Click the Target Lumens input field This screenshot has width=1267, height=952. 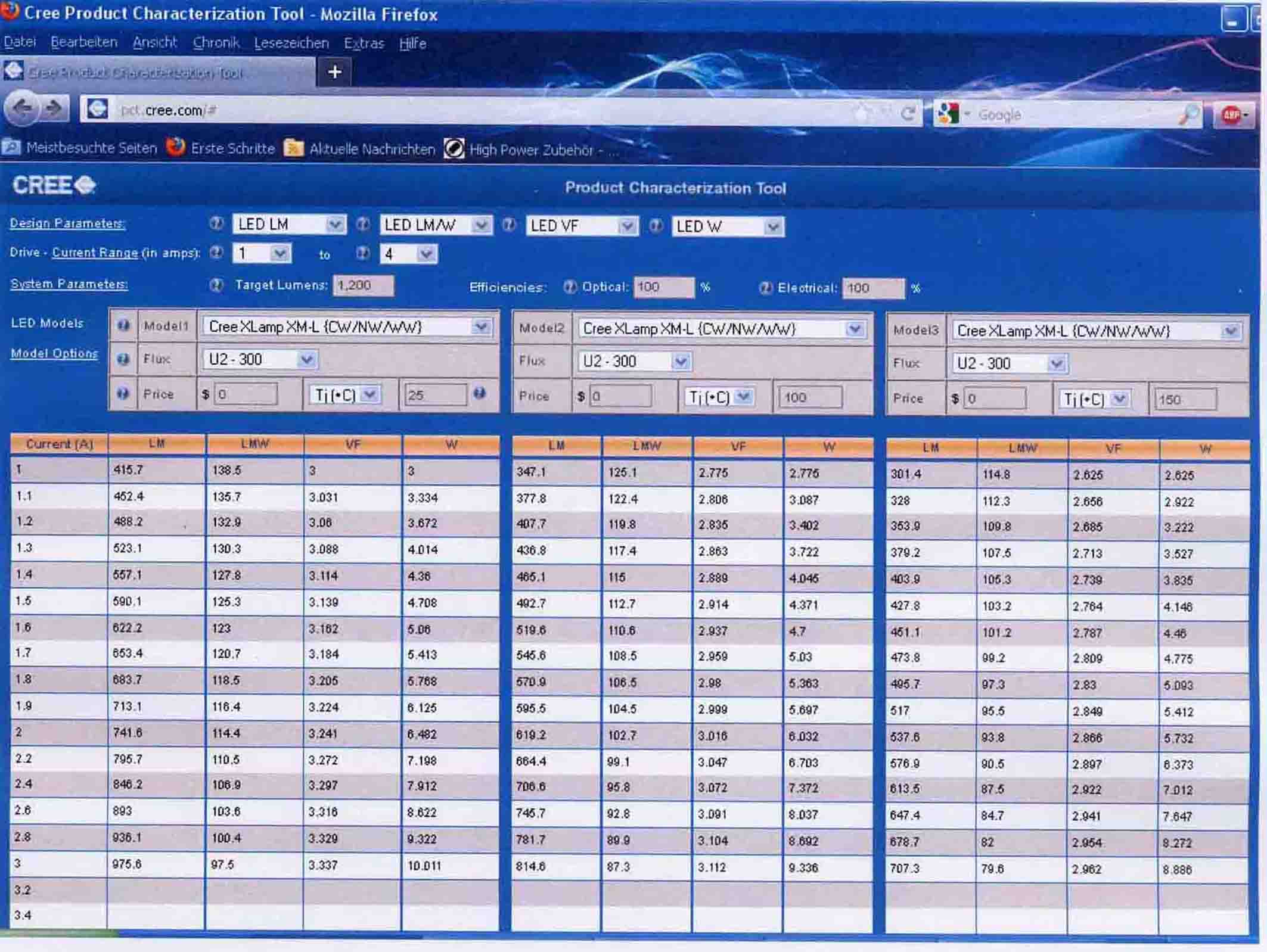[x=363, y=285]
